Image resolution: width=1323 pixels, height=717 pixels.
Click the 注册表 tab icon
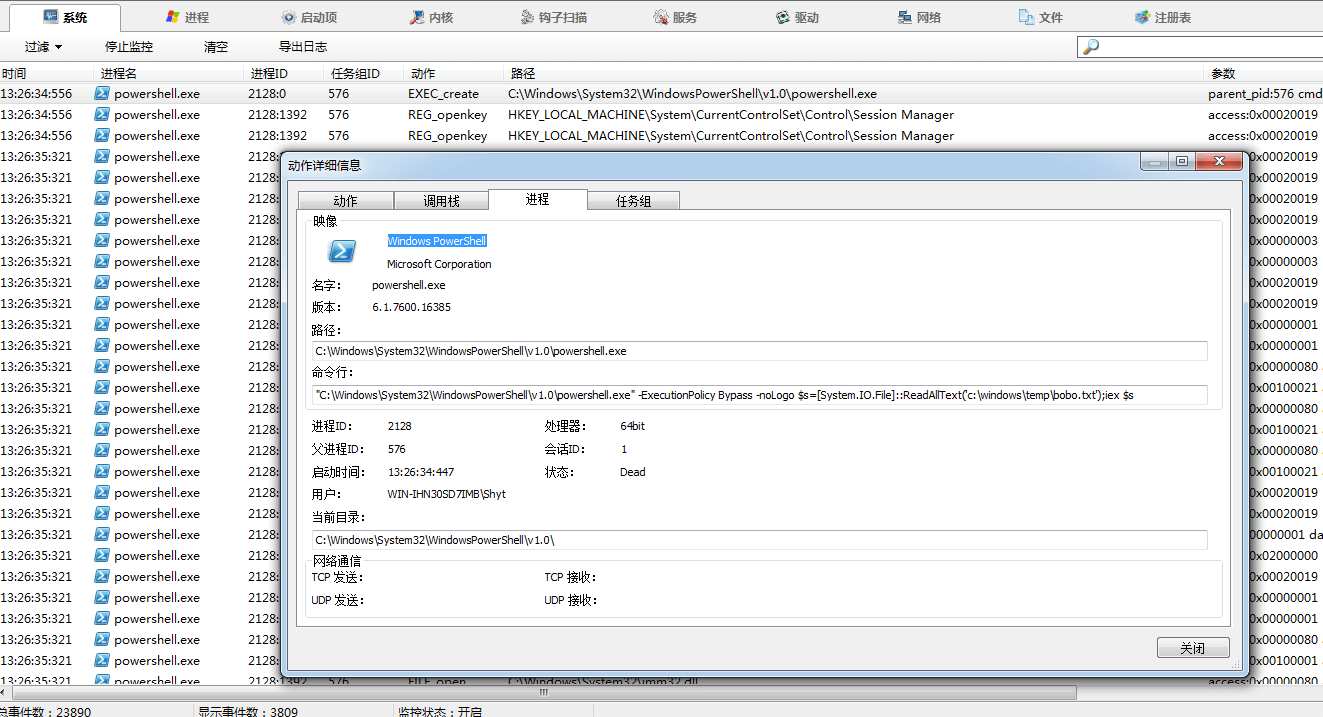coord(1143,17)
